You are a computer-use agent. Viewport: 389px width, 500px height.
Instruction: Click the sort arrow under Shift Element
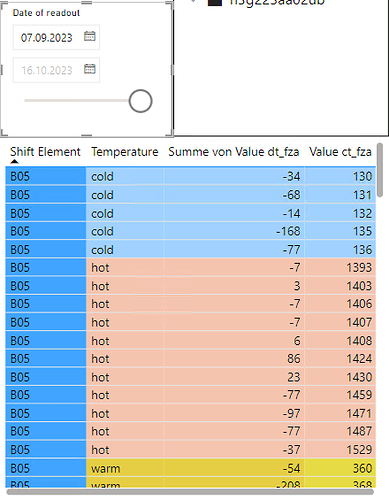14,162
